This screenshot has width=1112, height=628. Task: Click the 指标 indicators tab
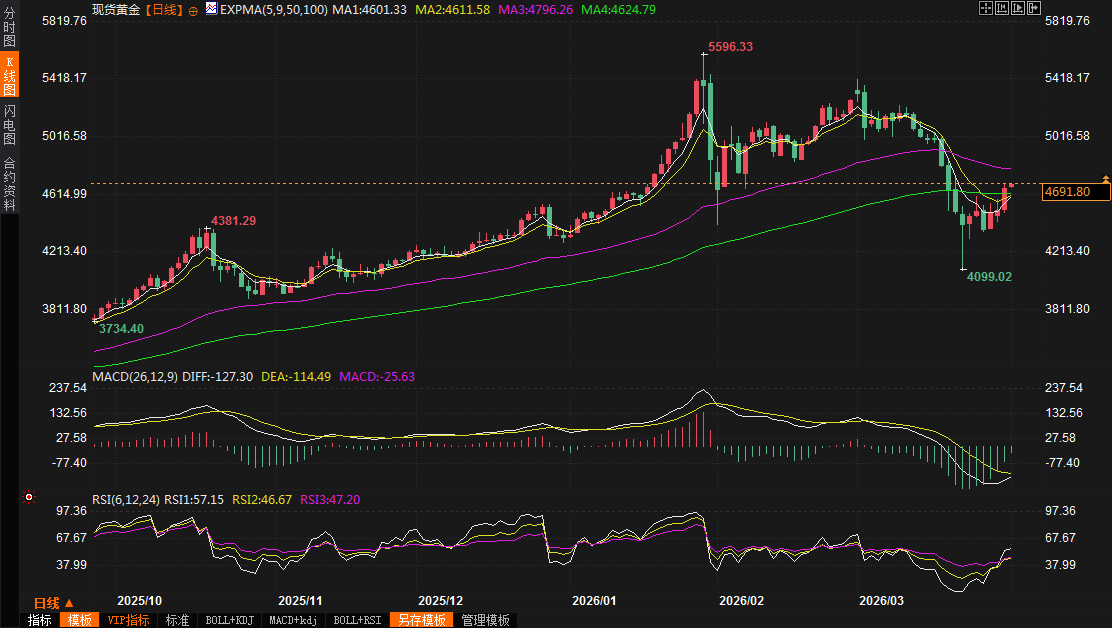(40, 620)
